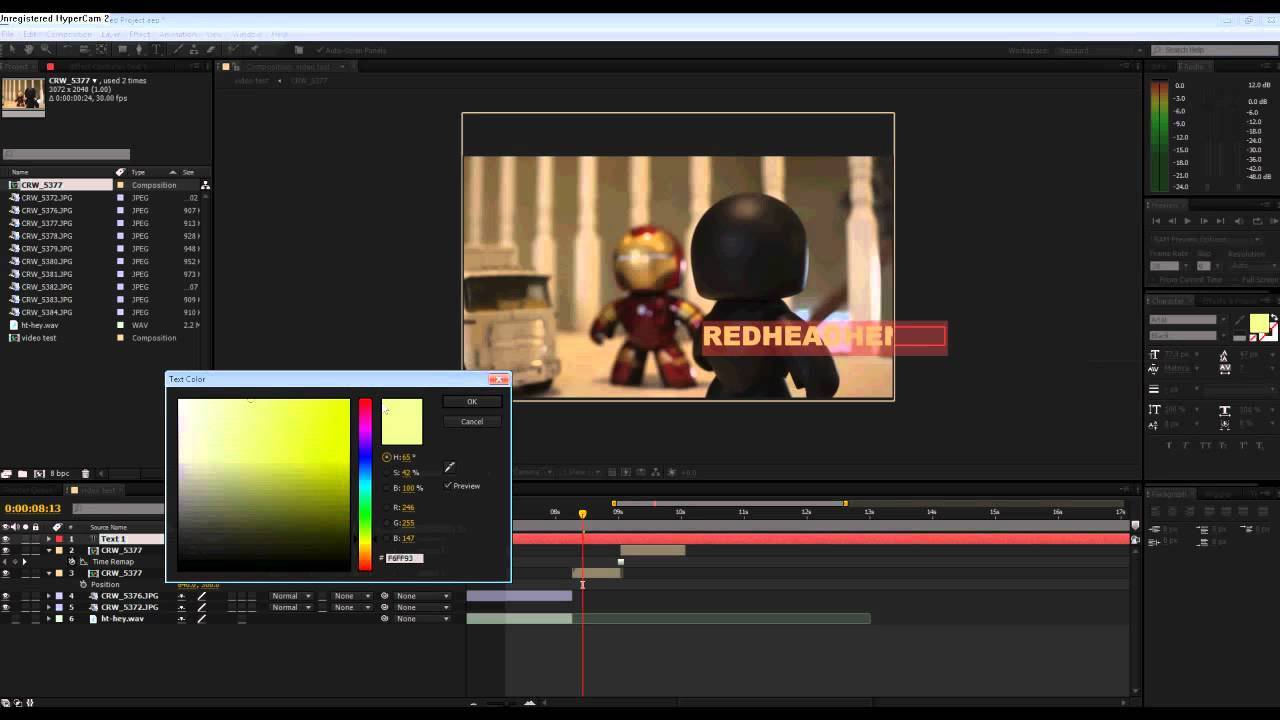Viewport: 1280px width, 720px height.
Task: Select the H hue radio button
Action: click(387, 457)
